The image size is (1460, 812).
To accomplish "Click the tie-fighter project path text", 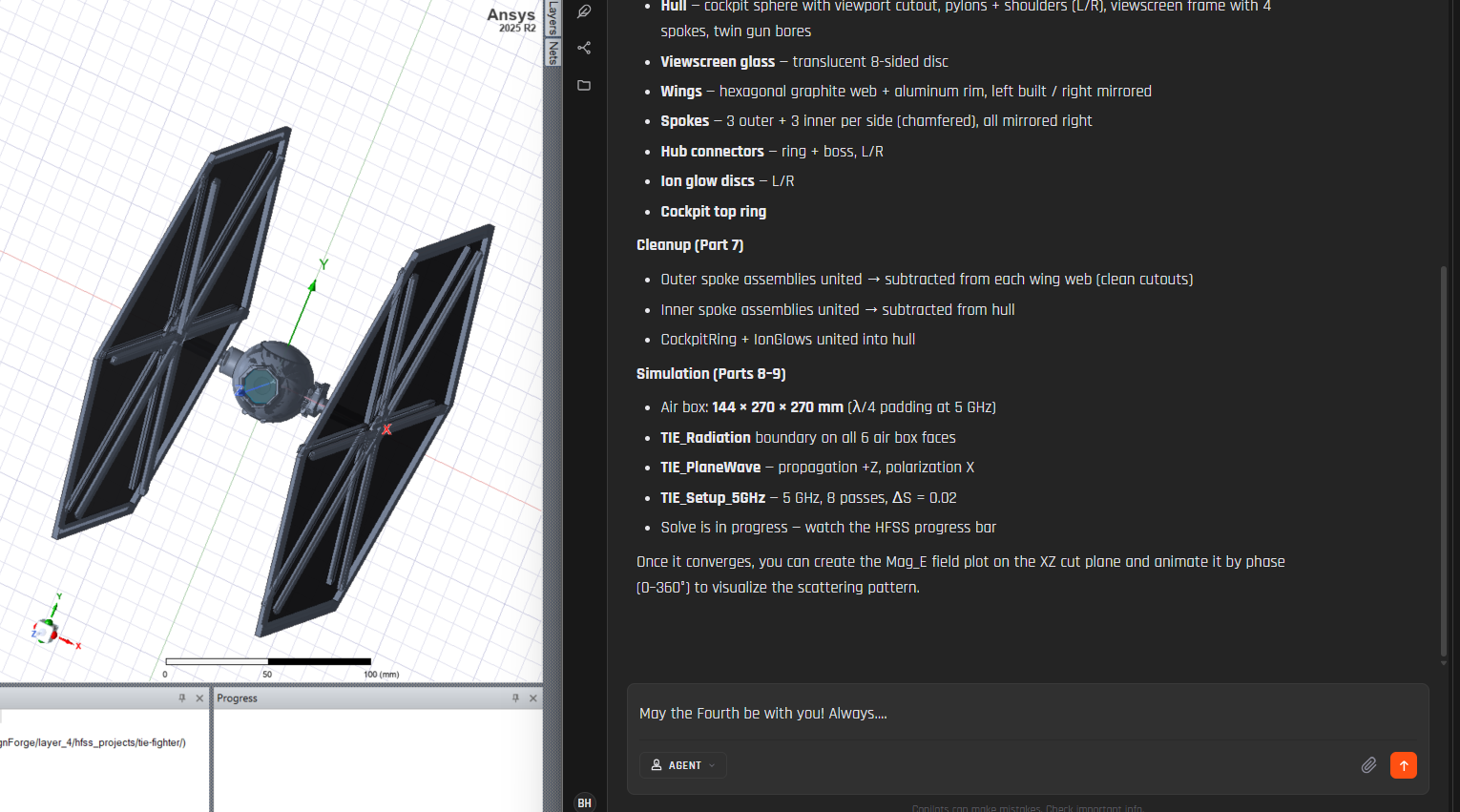I will point(94,742).
